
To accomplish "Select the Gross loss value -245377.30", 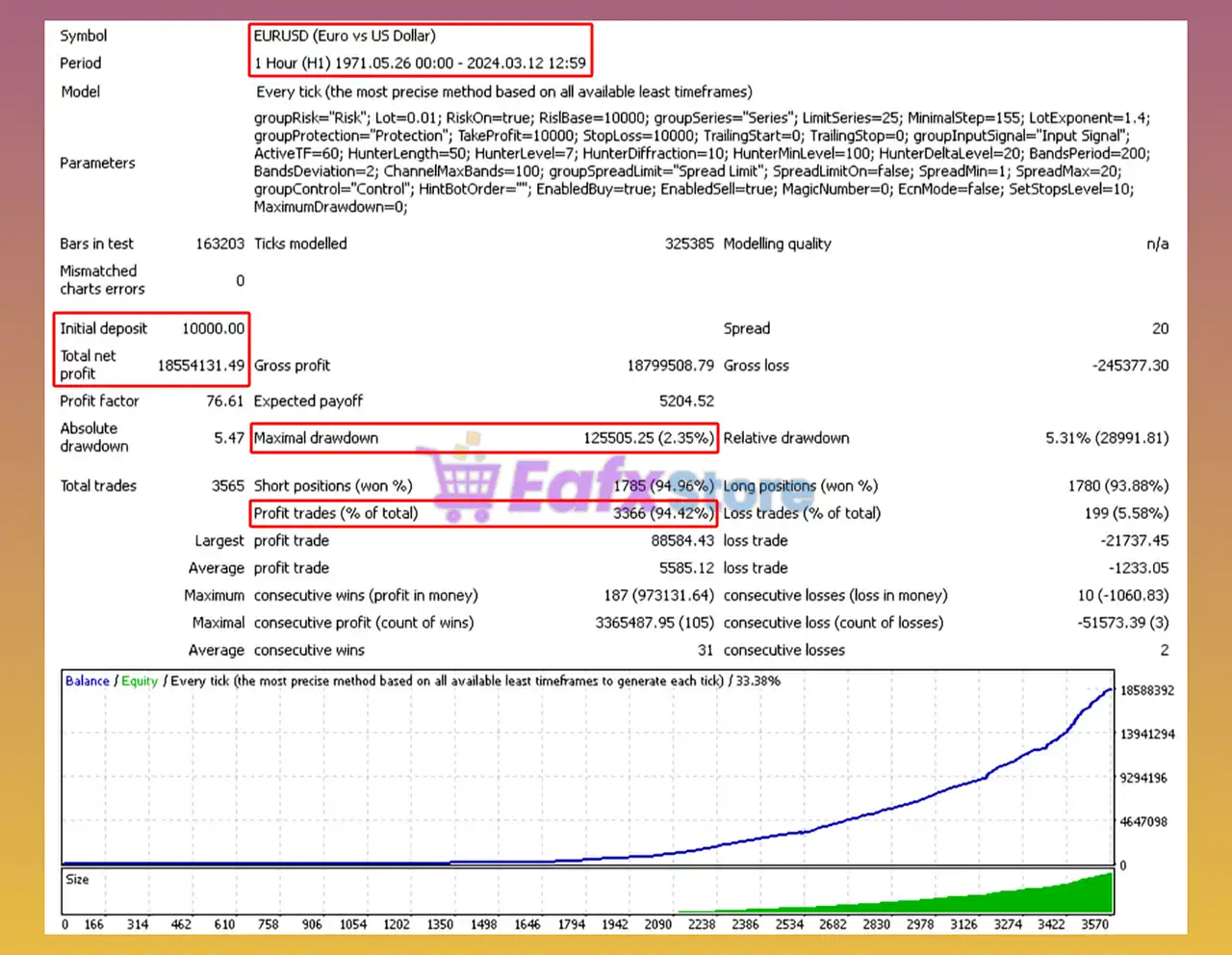I will pos(1130,366).
